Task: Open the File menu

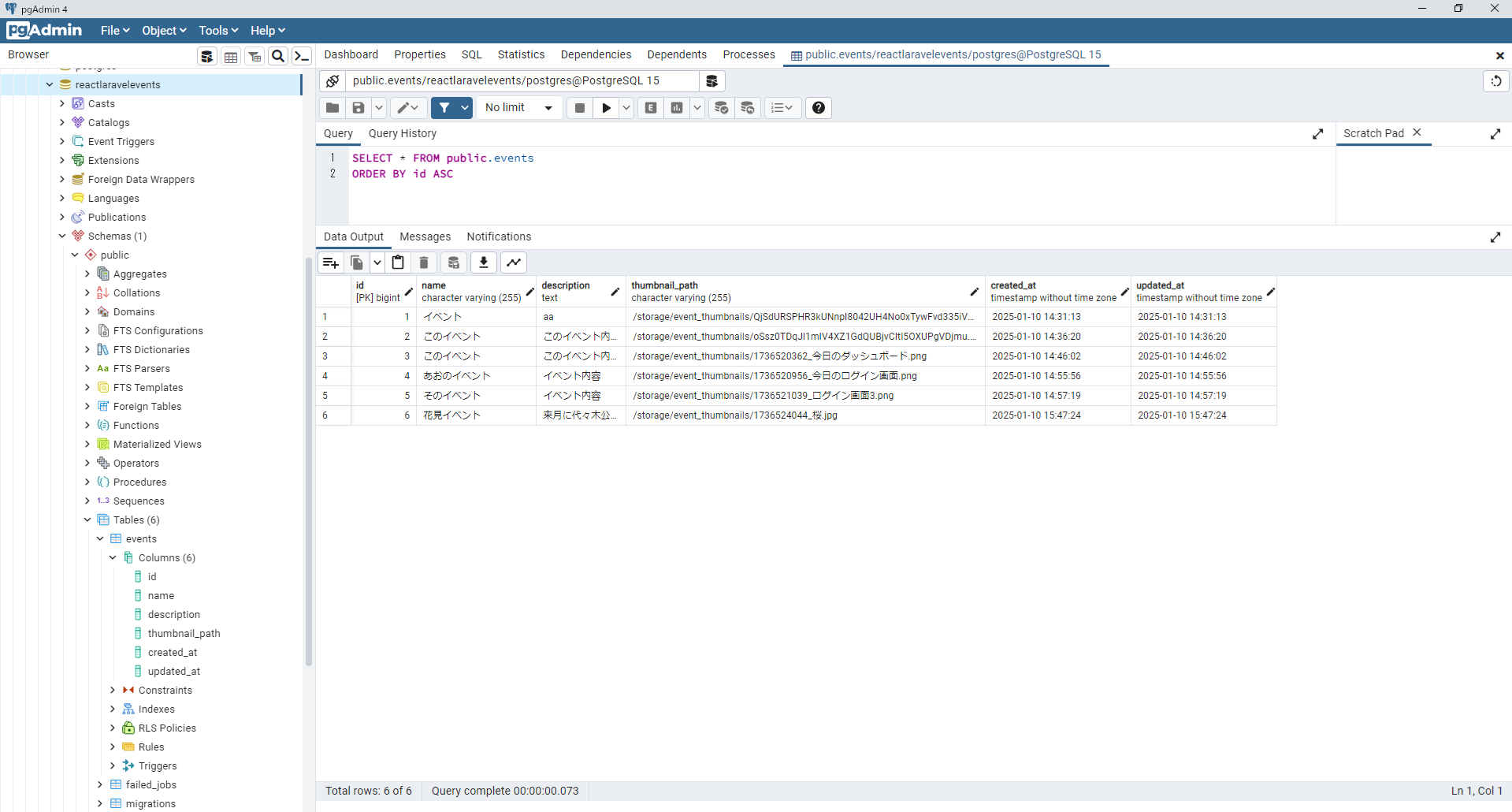Action: [115, 31]
